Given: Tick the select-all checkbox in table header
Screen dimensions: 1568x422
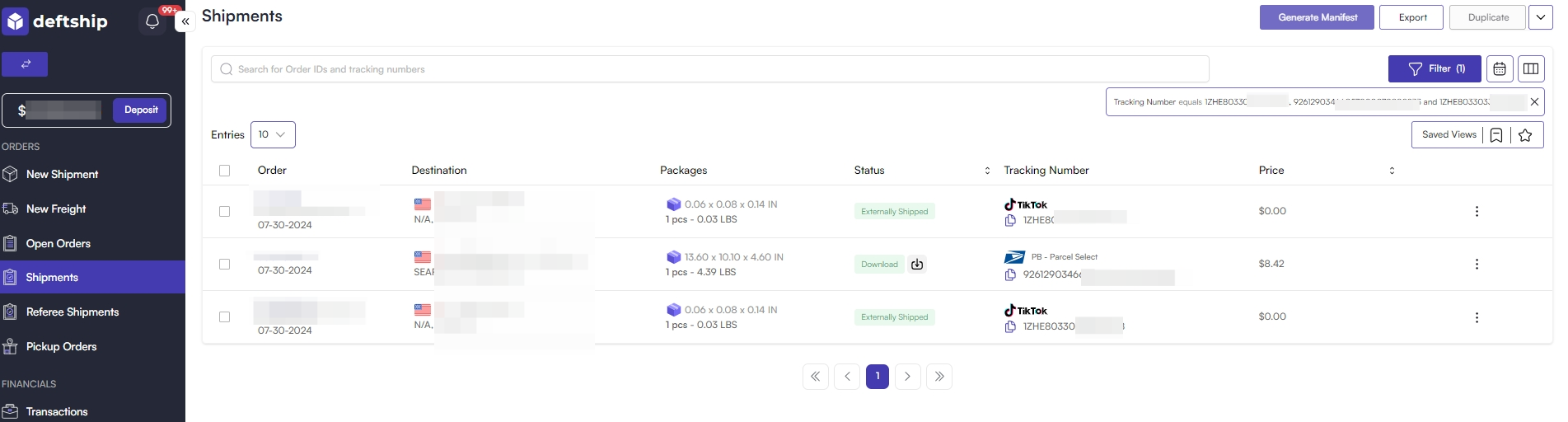Looking at the screenshot, I should pos(224,171).
